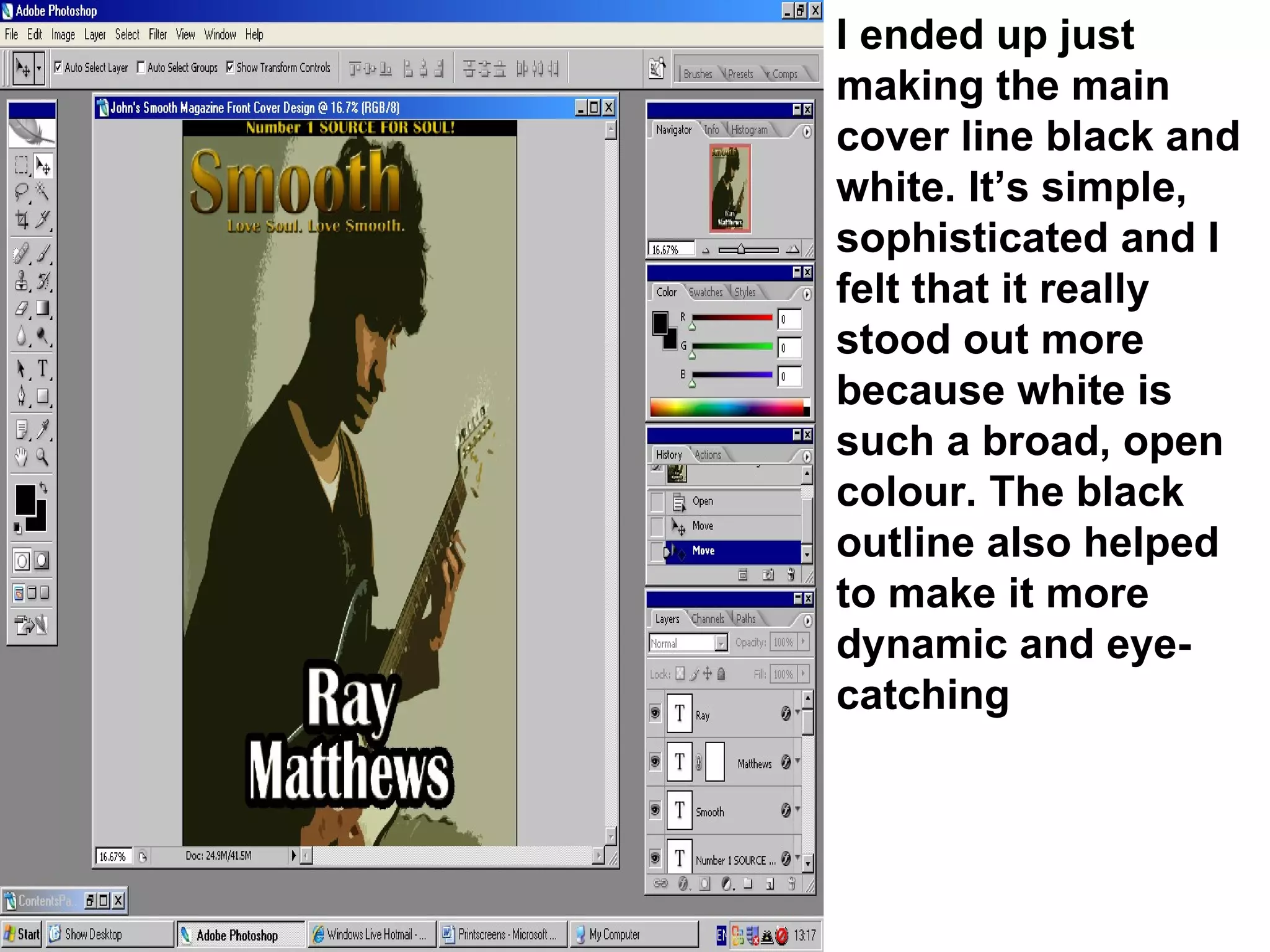
Task: Select the Hand tool
Action: point(21,457)
